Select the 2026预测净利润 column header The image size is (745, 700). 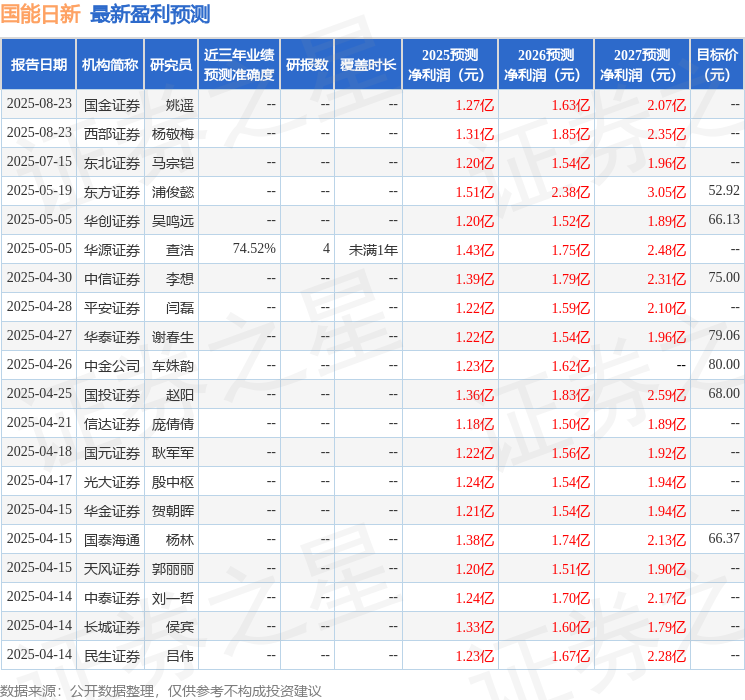(546, 65)
